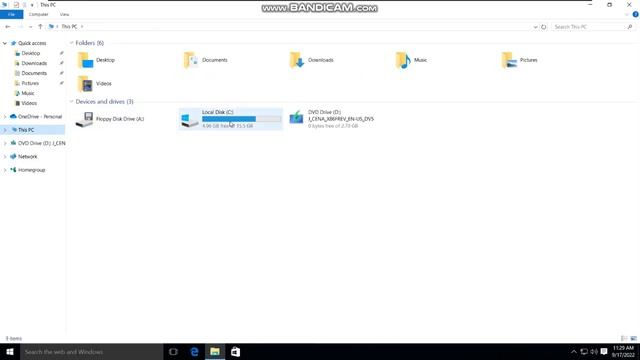Expand the Homegroup tree node
The image size is (640, 360).
point(5,170)
